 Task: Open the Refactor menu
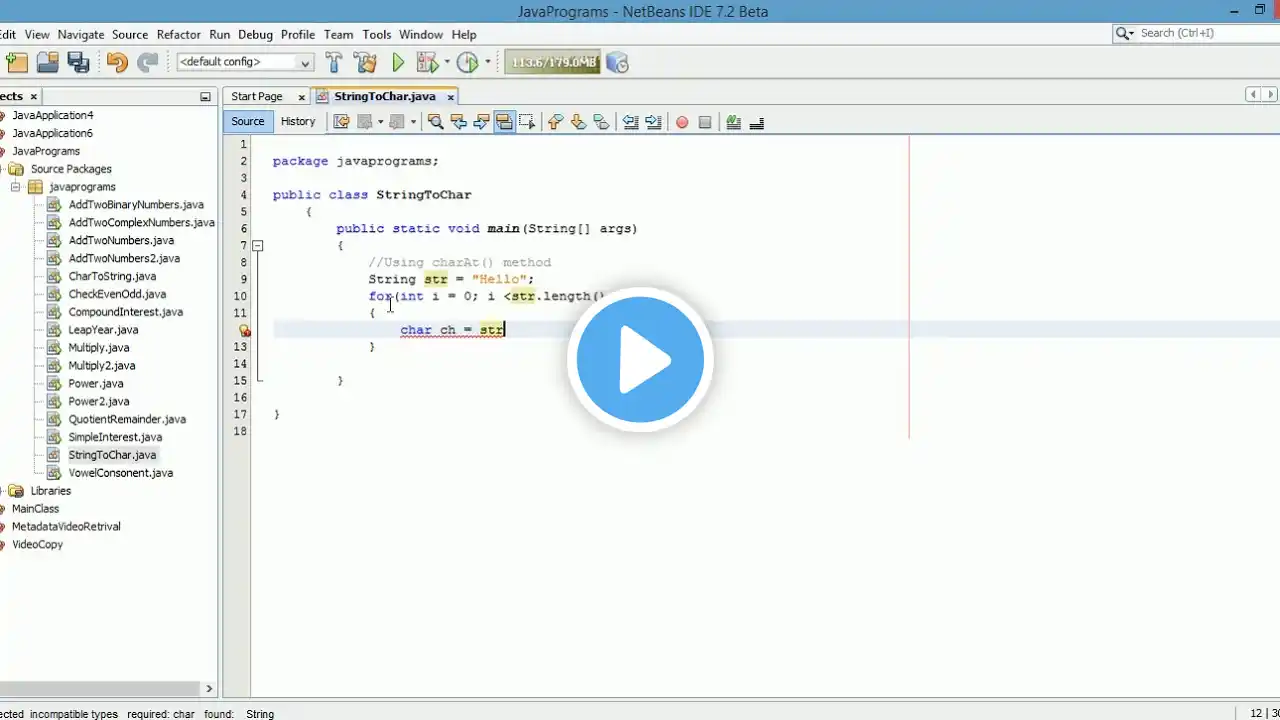click(178, 34)
